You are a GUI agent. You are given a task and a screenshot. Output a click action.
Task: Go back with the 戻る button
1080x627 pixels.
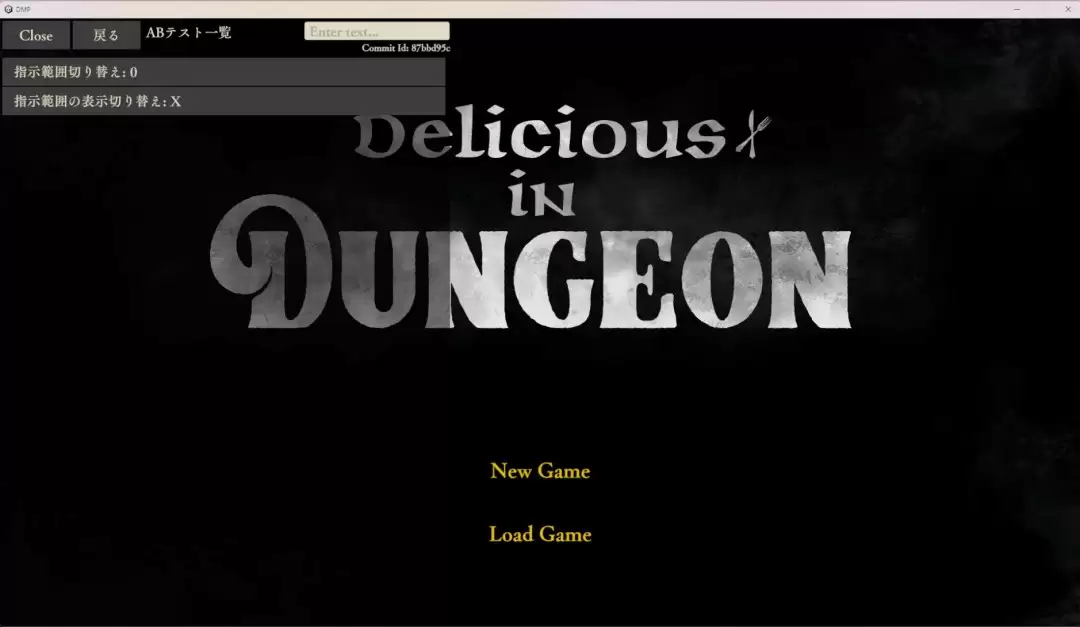(x=106, y=35)
